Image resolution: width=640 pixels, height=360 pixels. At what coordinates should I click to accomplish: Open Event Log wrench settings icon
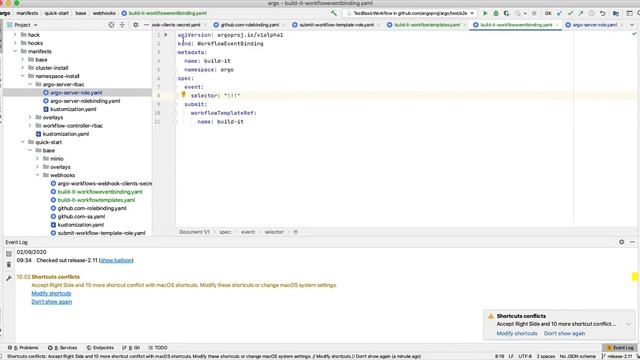click(9, 278)
